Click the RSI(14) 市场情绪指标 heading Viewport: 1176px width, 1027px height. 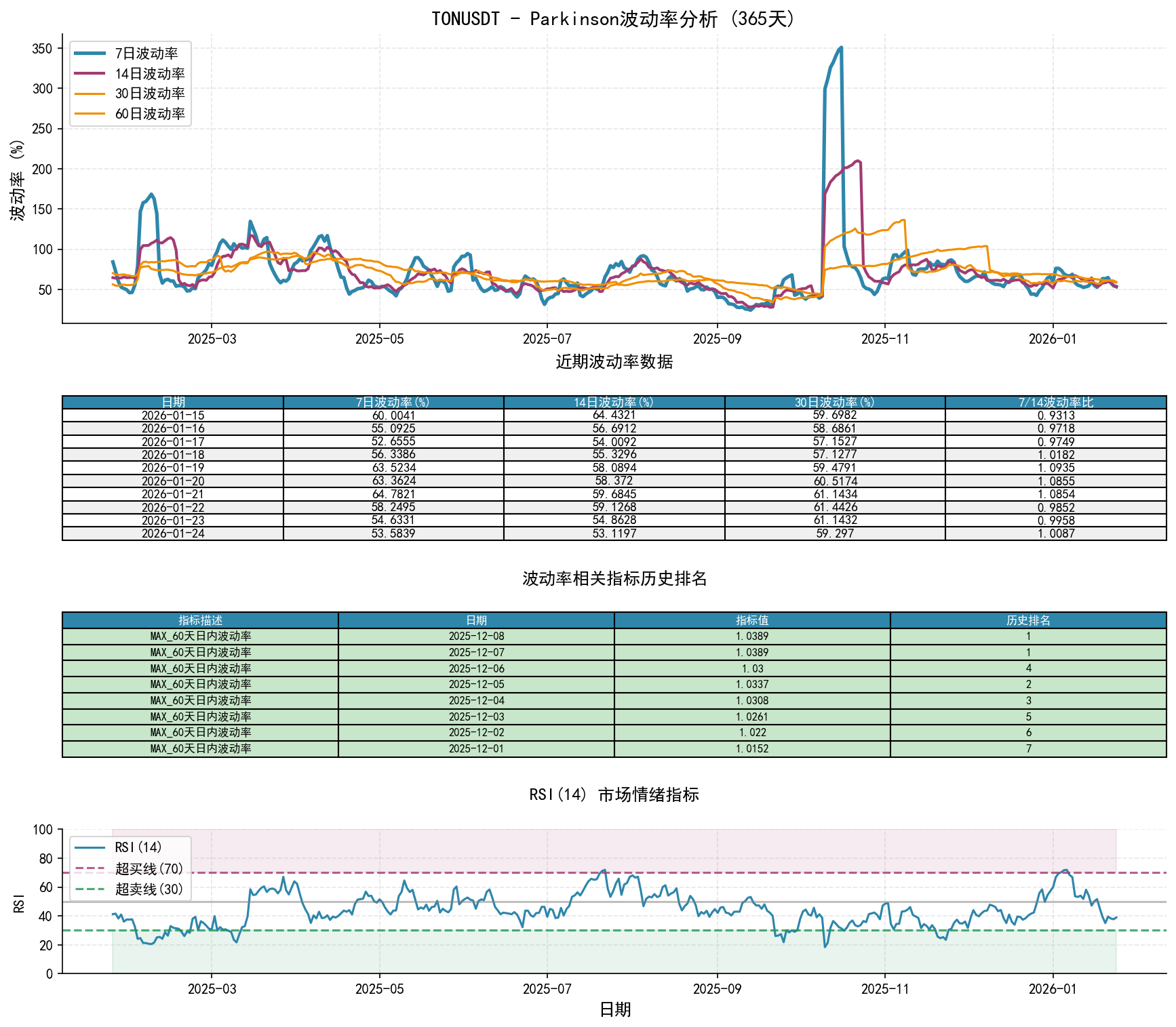click(x=614, y=794)
